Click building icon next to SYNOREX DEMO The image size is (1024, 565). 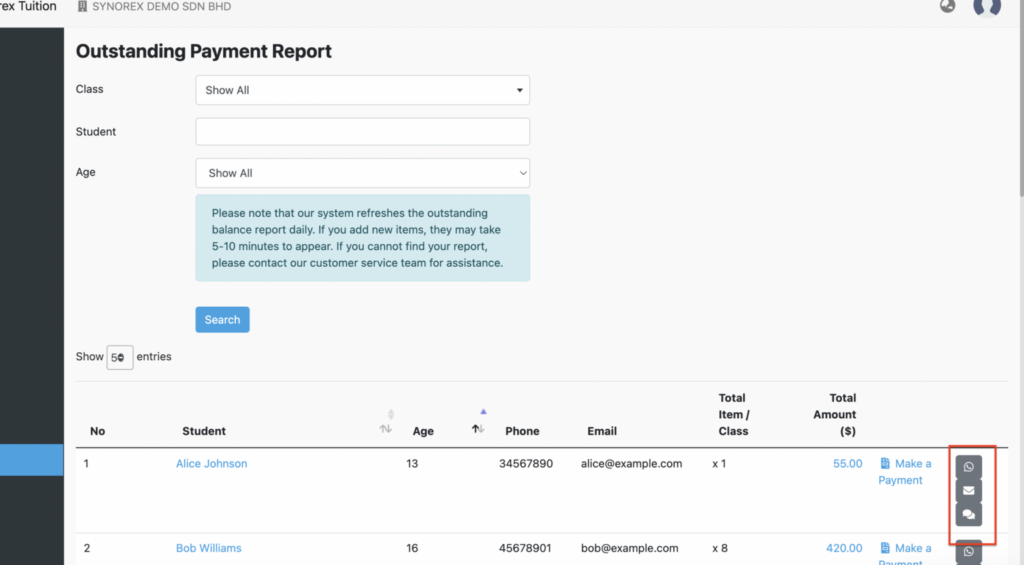82,7
